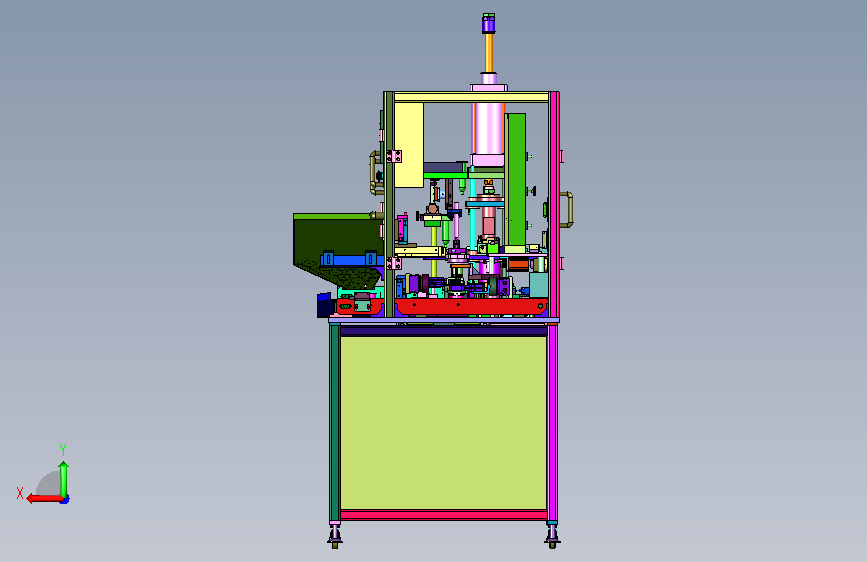The image size is (867, 562).
Task: Select the large pink press cylinder
Action: pyautogui.click(x=488, y=127)
